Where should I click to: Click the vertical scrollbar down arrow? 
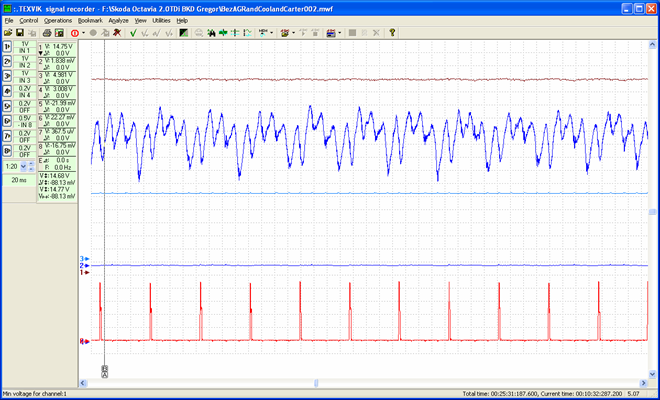[653, 374]
